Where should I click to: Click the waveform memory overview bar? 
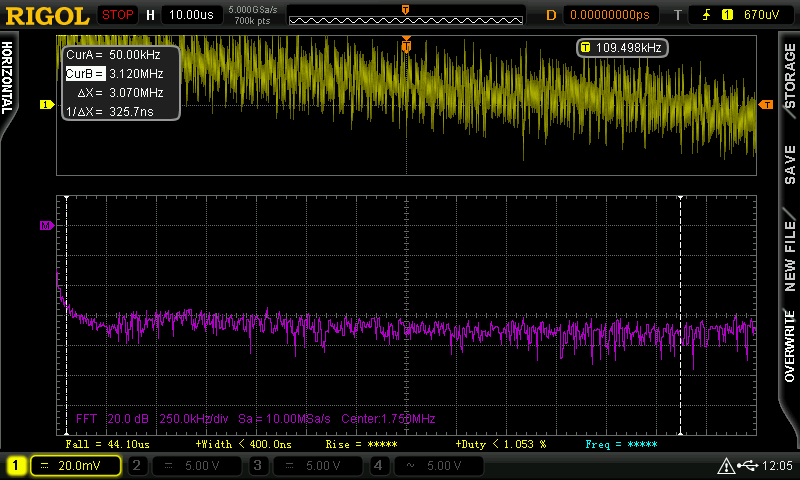406,20
